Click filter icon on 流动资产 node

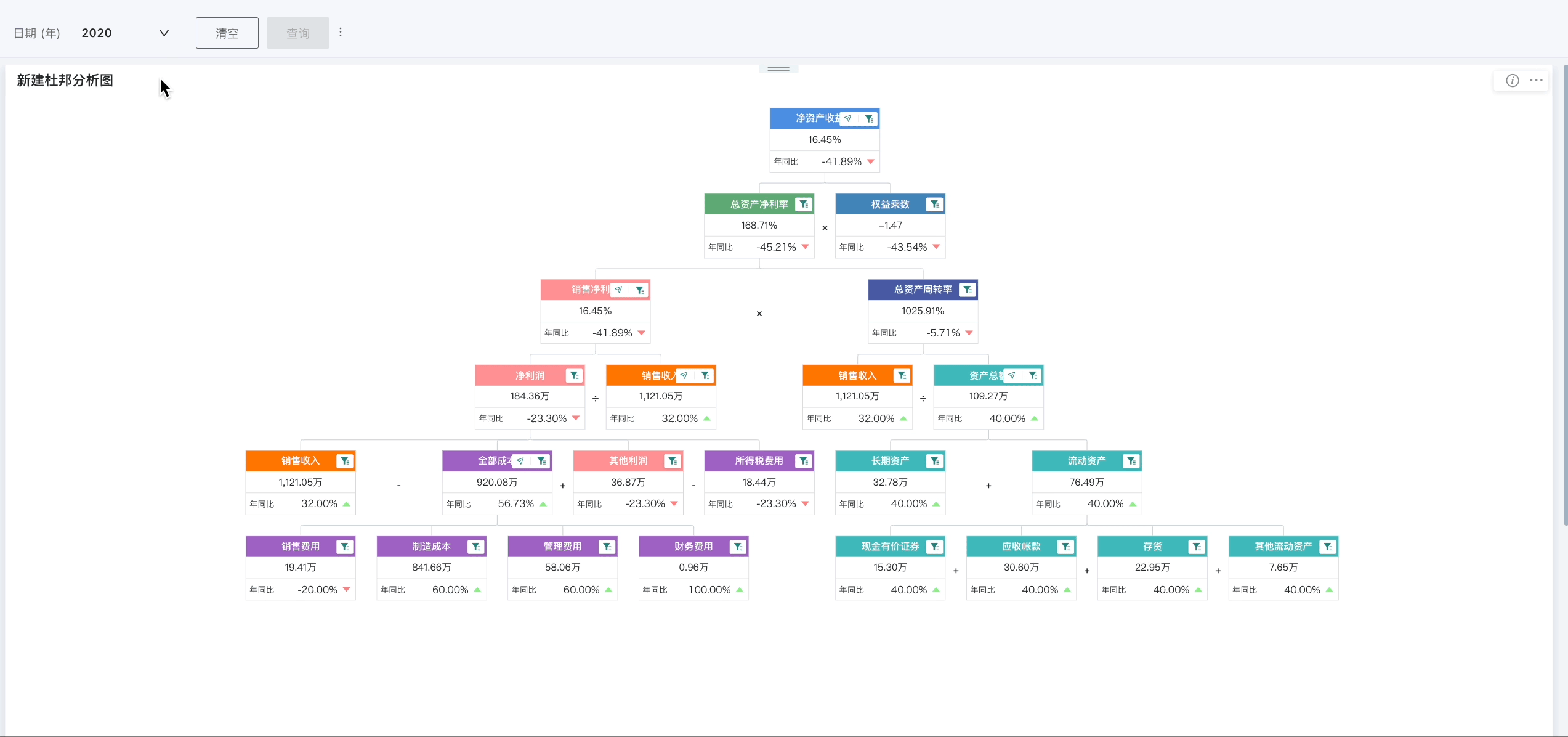(1131, 461)
